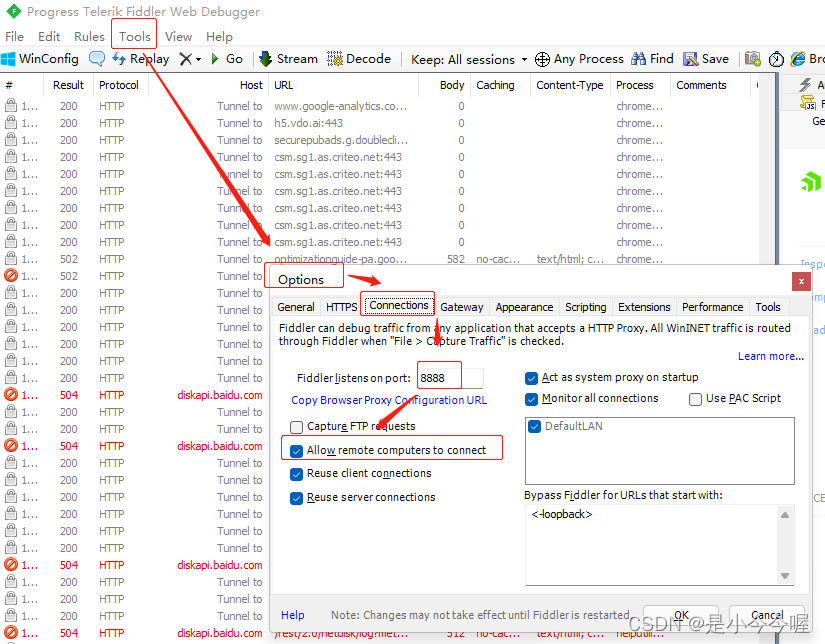Click the JS script icon in right panel
The height and width of the screenshot is (644, 825).
click(807, 102)
